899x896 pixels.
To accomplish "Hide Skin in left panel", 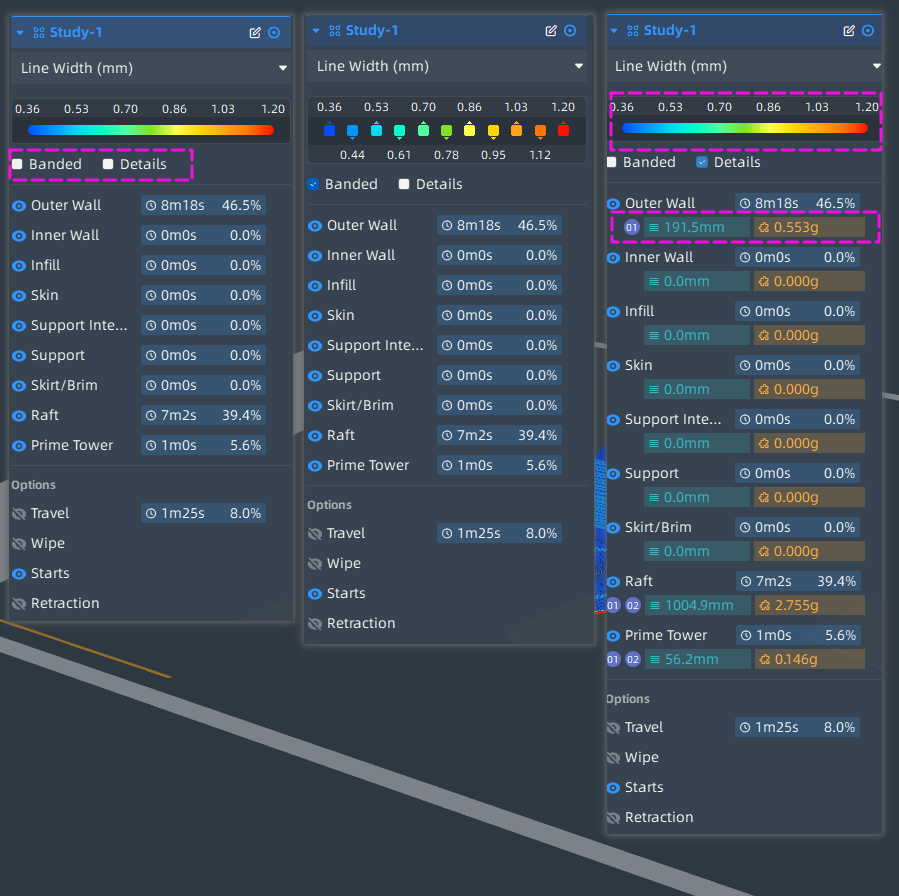I will 19,296.
